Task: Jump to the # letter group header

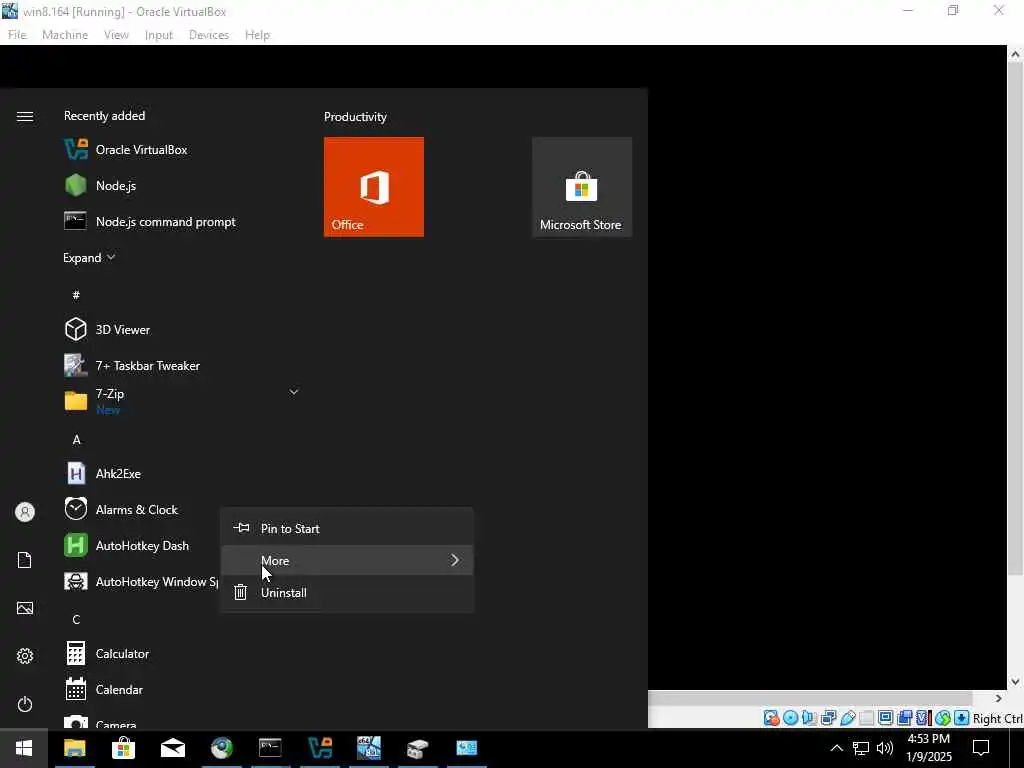Action: (76, 295)
